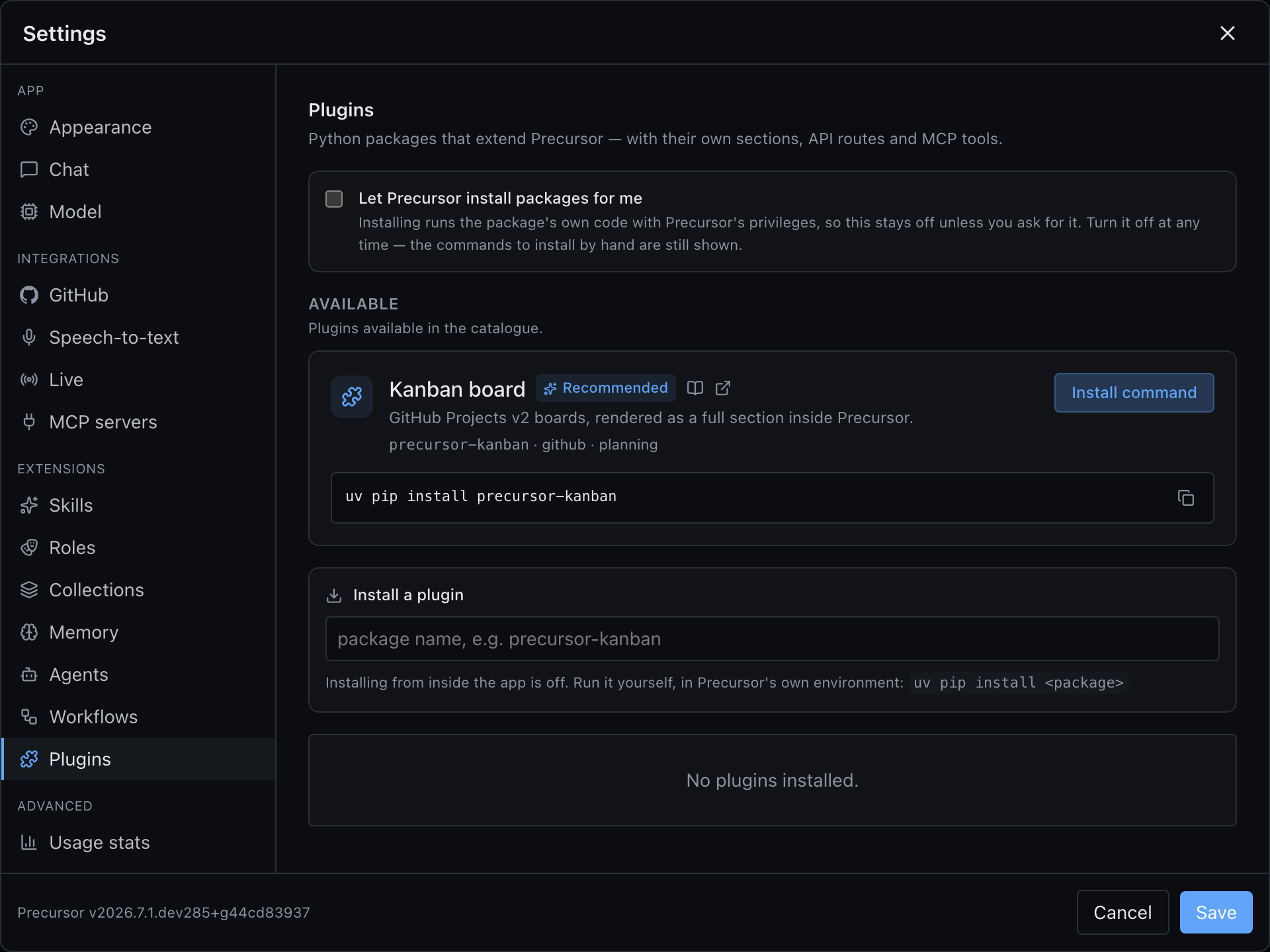Screen dimensions: 1270x952
Task: Click the Kanban board puzzle piece icon
Action: point(352,397)
